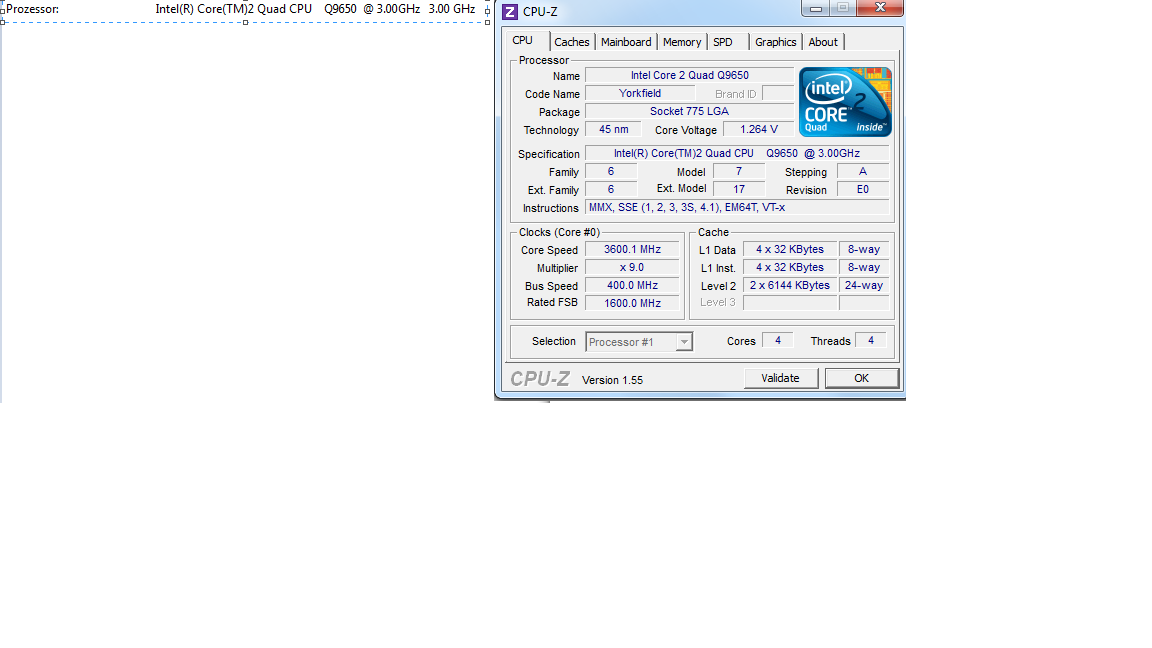Open the Mainboard tab

(625, 42)
